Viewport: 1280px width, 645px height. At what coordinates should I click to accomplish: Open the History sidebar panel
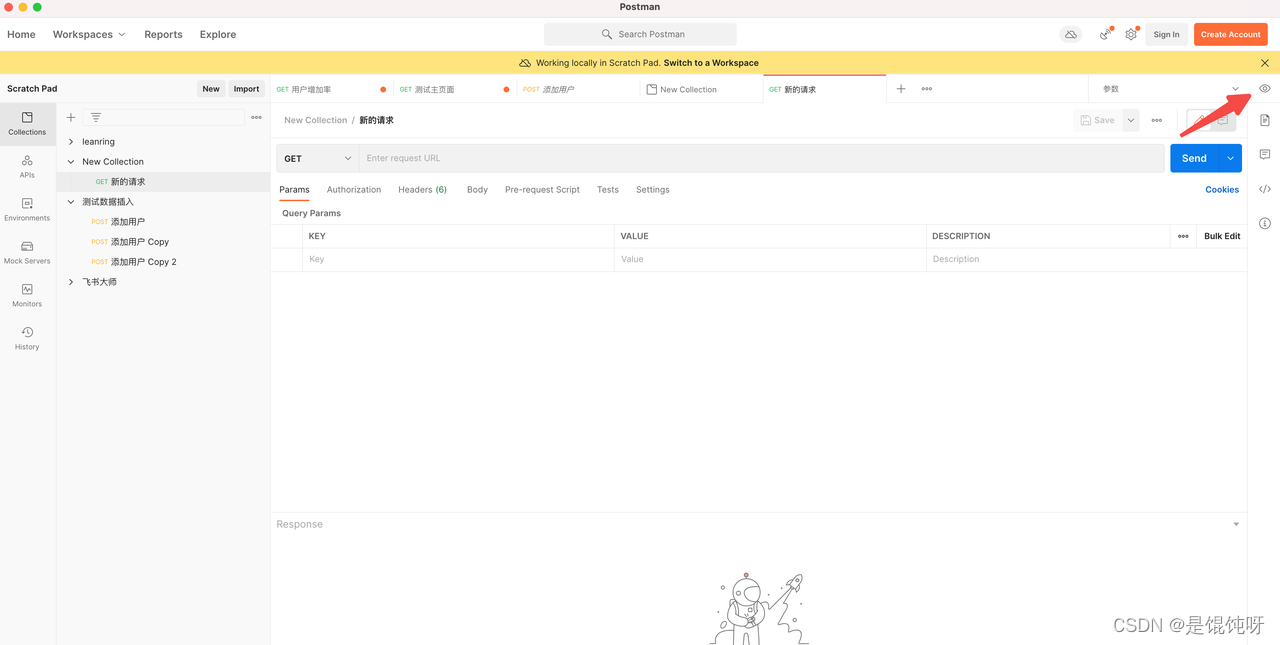click(27, 338)
